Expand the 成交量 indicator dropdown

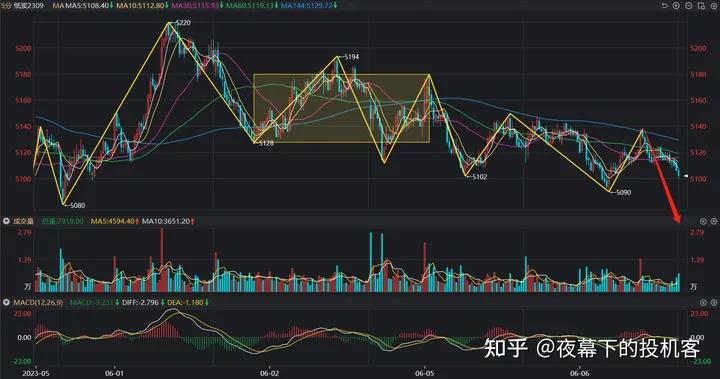click(x=6, y=221)
